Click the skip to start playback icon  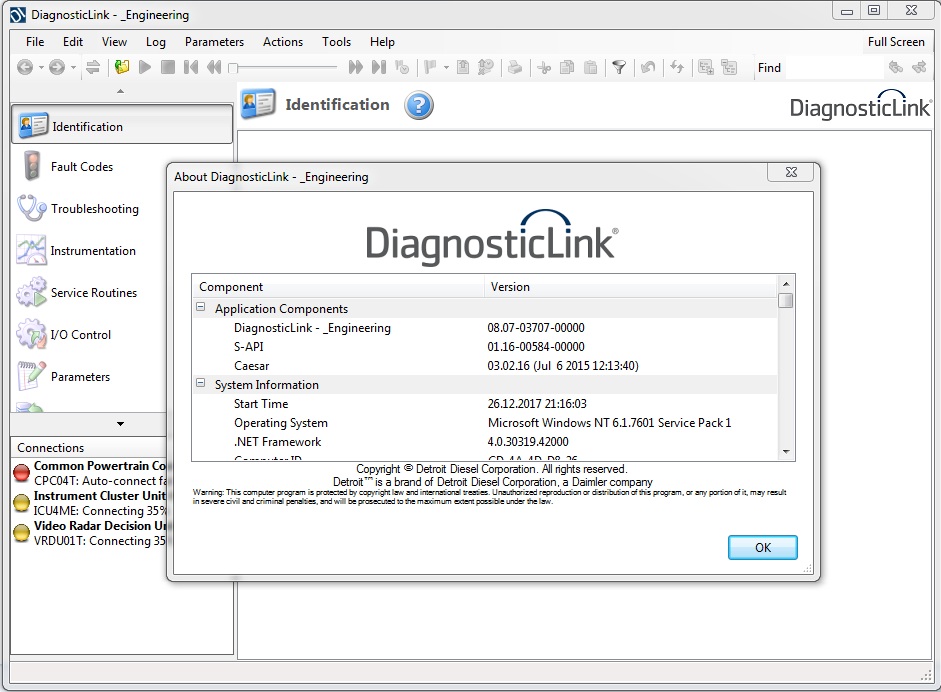pyautogui.click(x=191, y=67)
